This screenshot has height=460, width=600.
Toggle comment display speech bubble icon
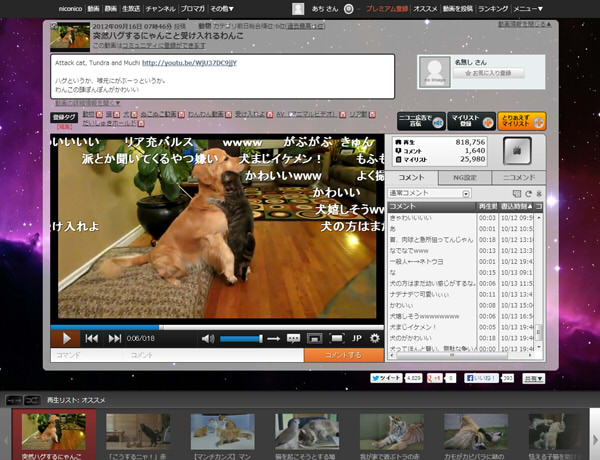[293, 339]
